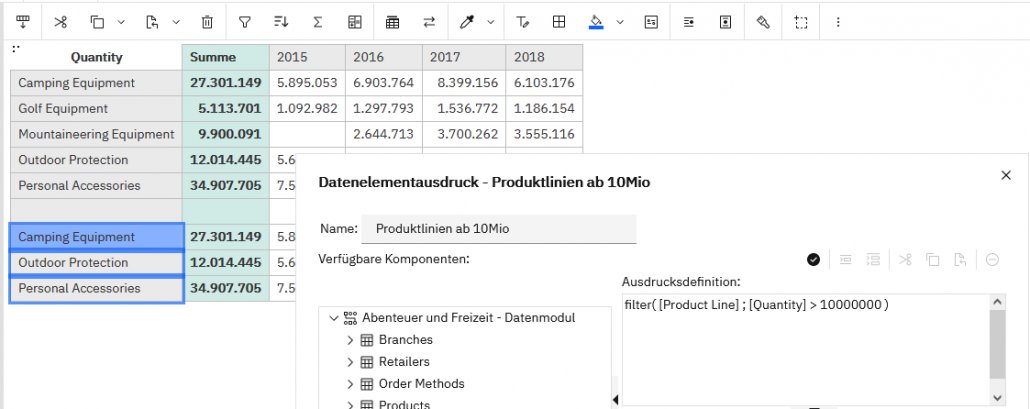
Task: Select the Golf Equipment row header
Action: (x=97, y=108)
